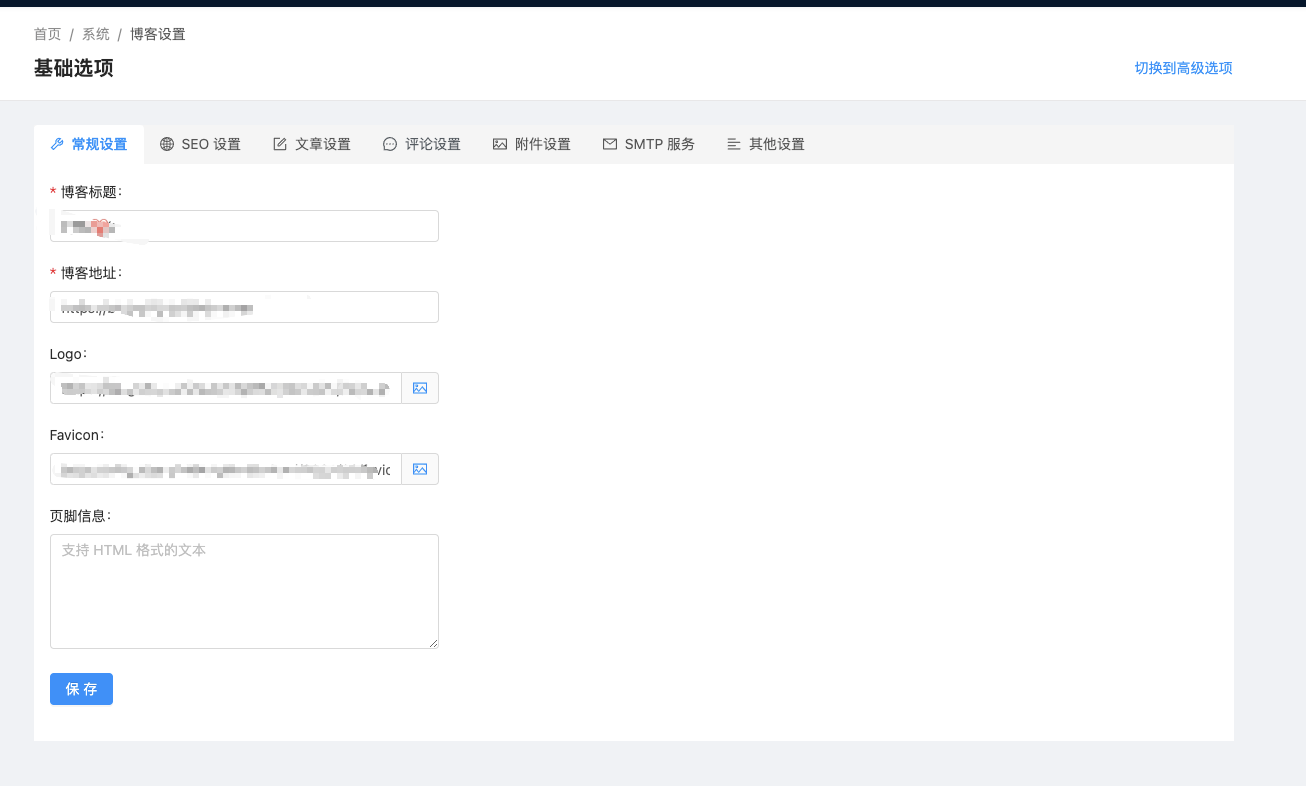The height and width of the screenshot is (786, 1306).
Task: Go to 首页 in breadcrumb
Action: coord(48,34)
